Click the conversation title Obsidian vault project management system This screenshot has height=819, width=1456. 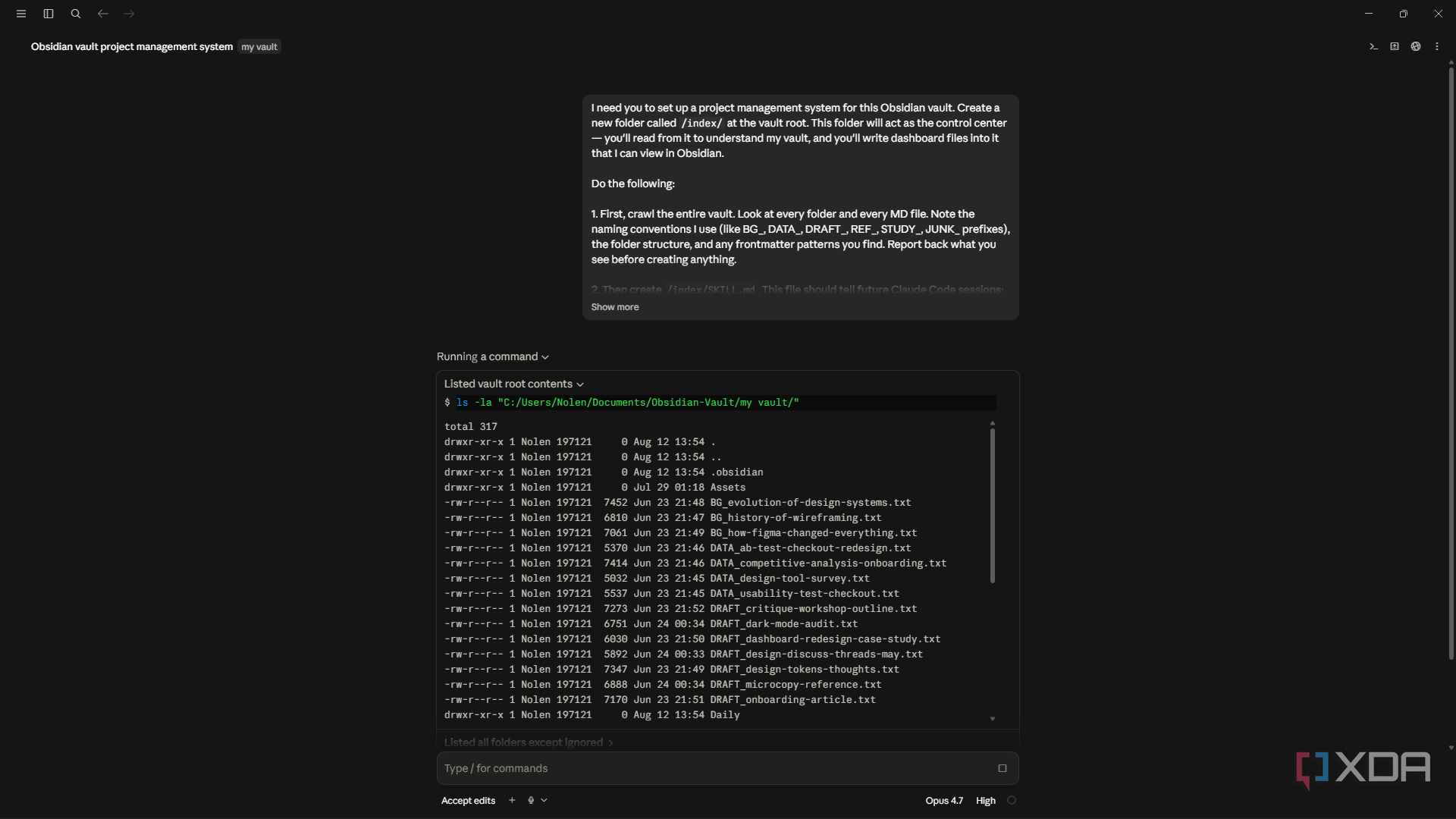point(132,46)
